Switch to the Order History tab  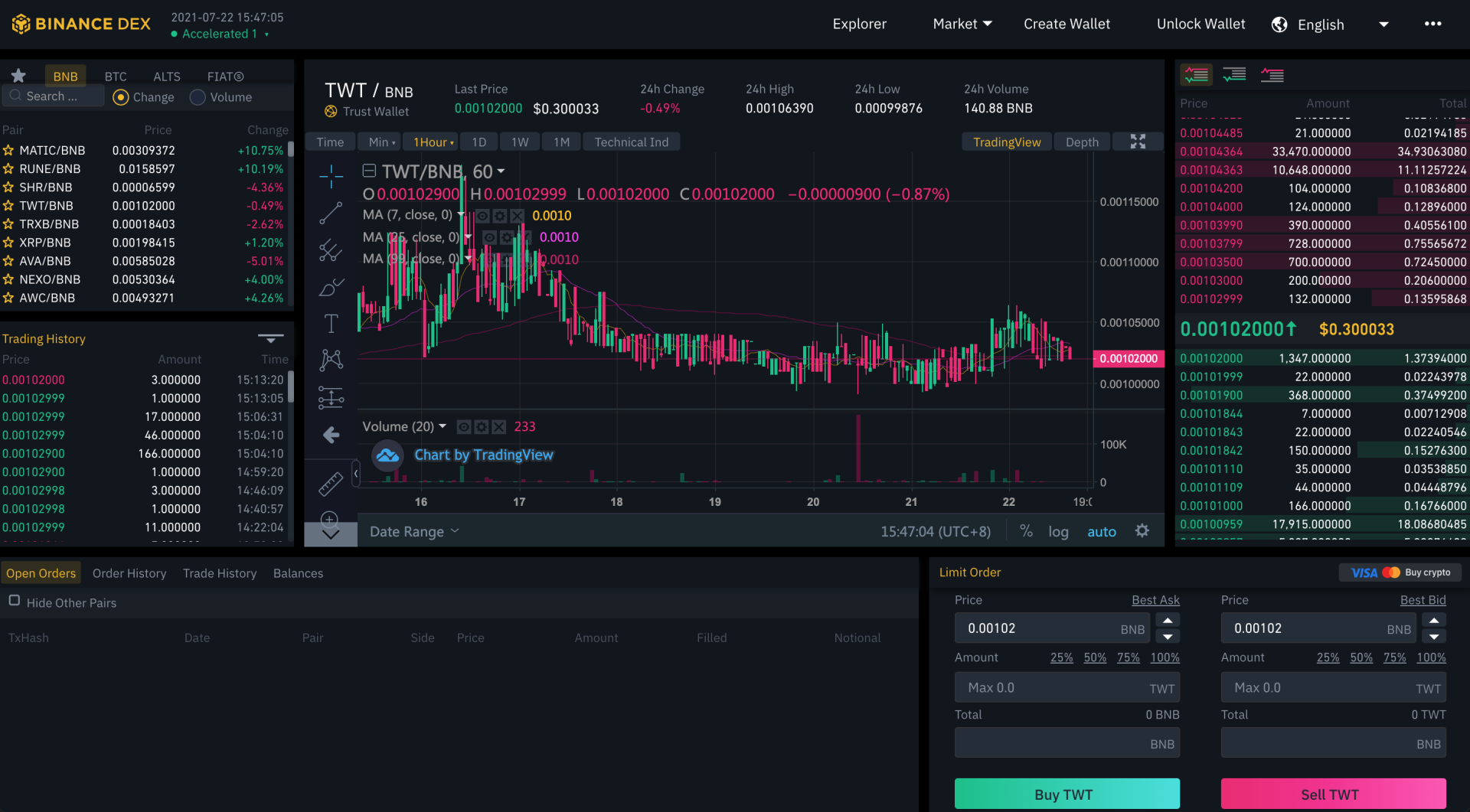[x=129, y=573]
